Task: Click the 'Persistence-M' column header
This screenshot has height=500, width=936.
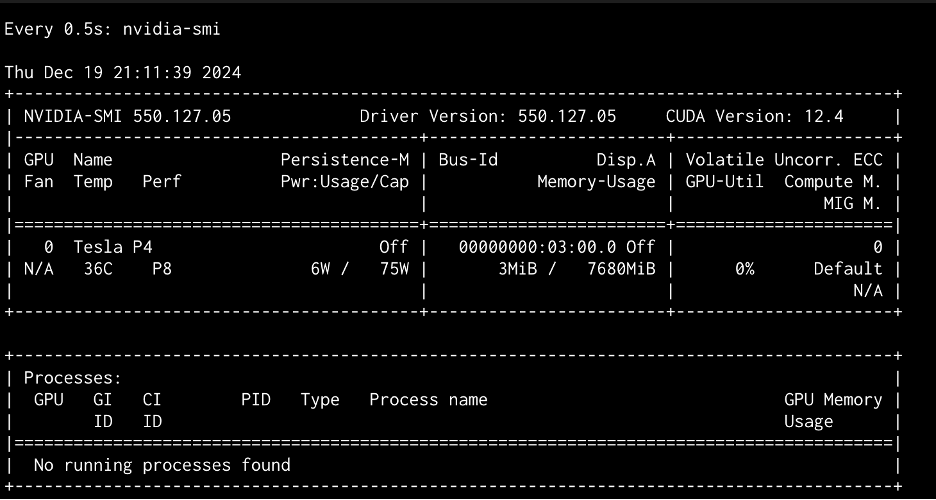Action: pos(345,160)
